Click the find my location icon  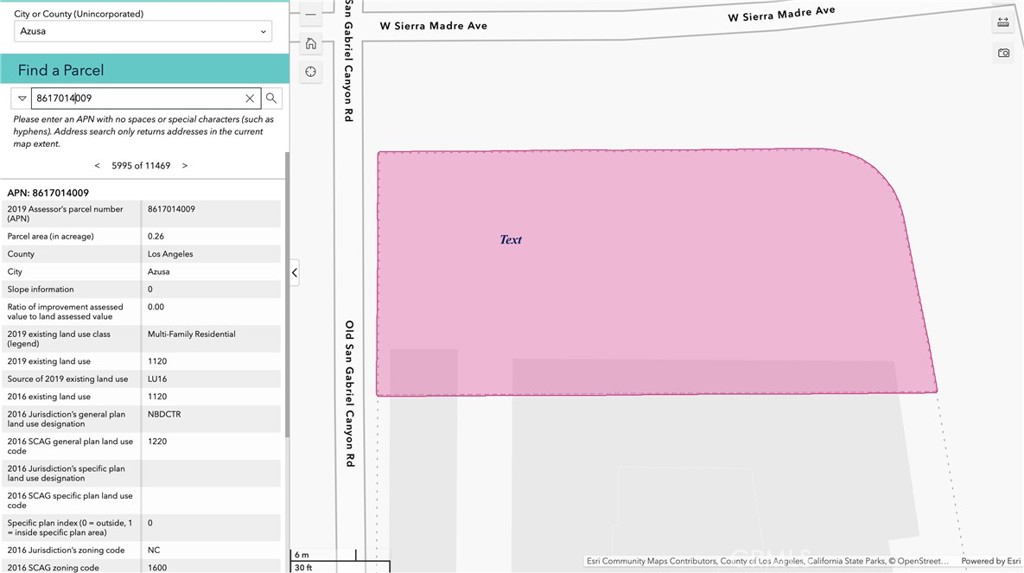pos(311,72)
